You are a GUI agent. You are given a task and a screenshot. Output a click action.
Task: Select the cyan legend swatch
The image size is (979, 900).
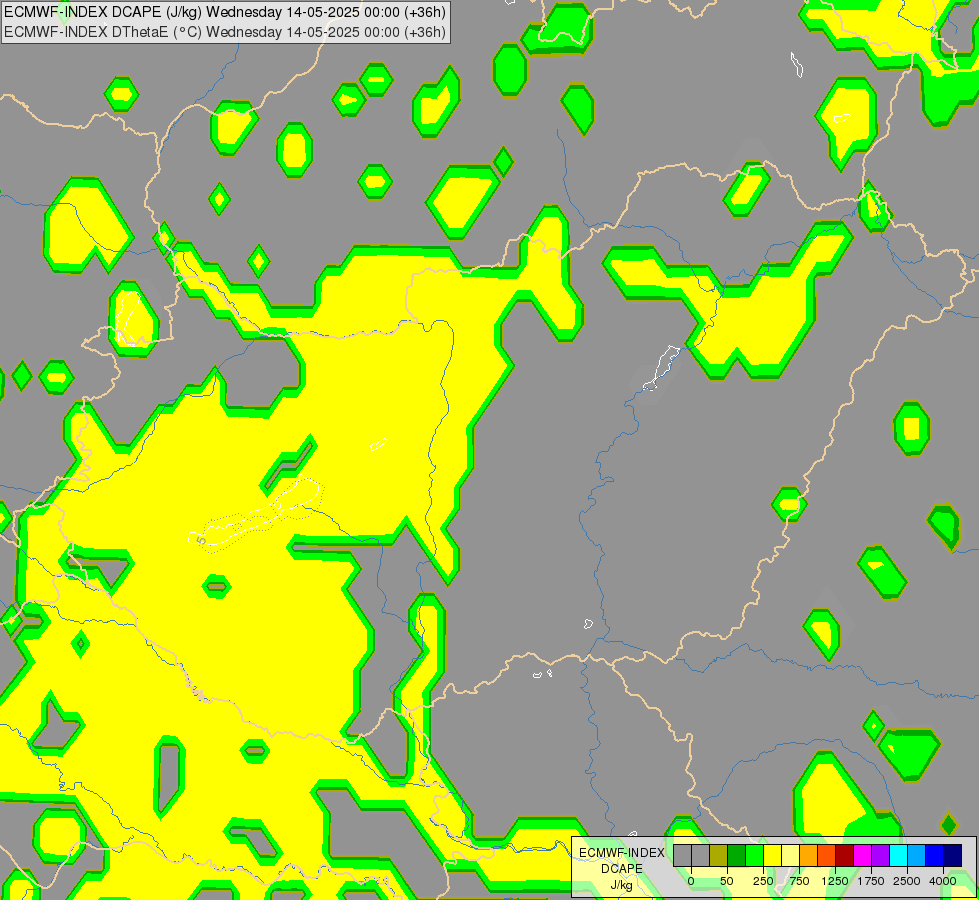pos(898,856)
